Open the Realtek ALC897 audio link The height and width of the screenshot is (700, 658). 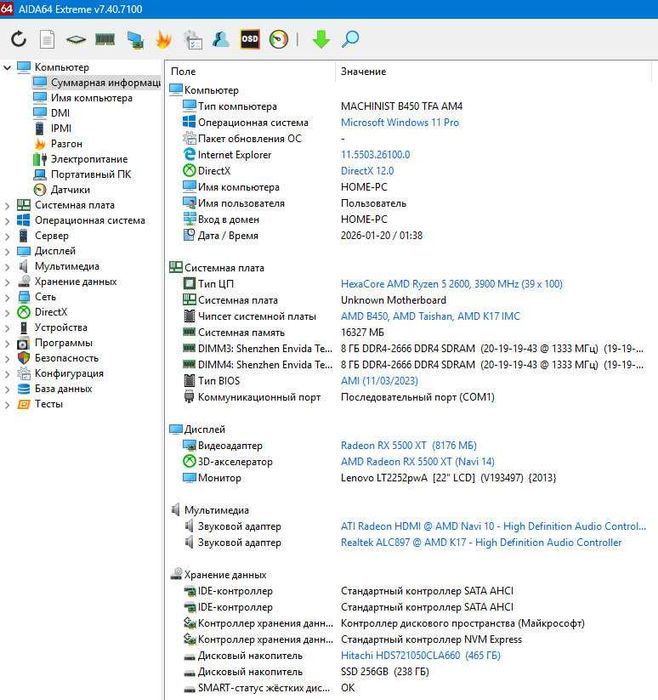click(481, 542)
